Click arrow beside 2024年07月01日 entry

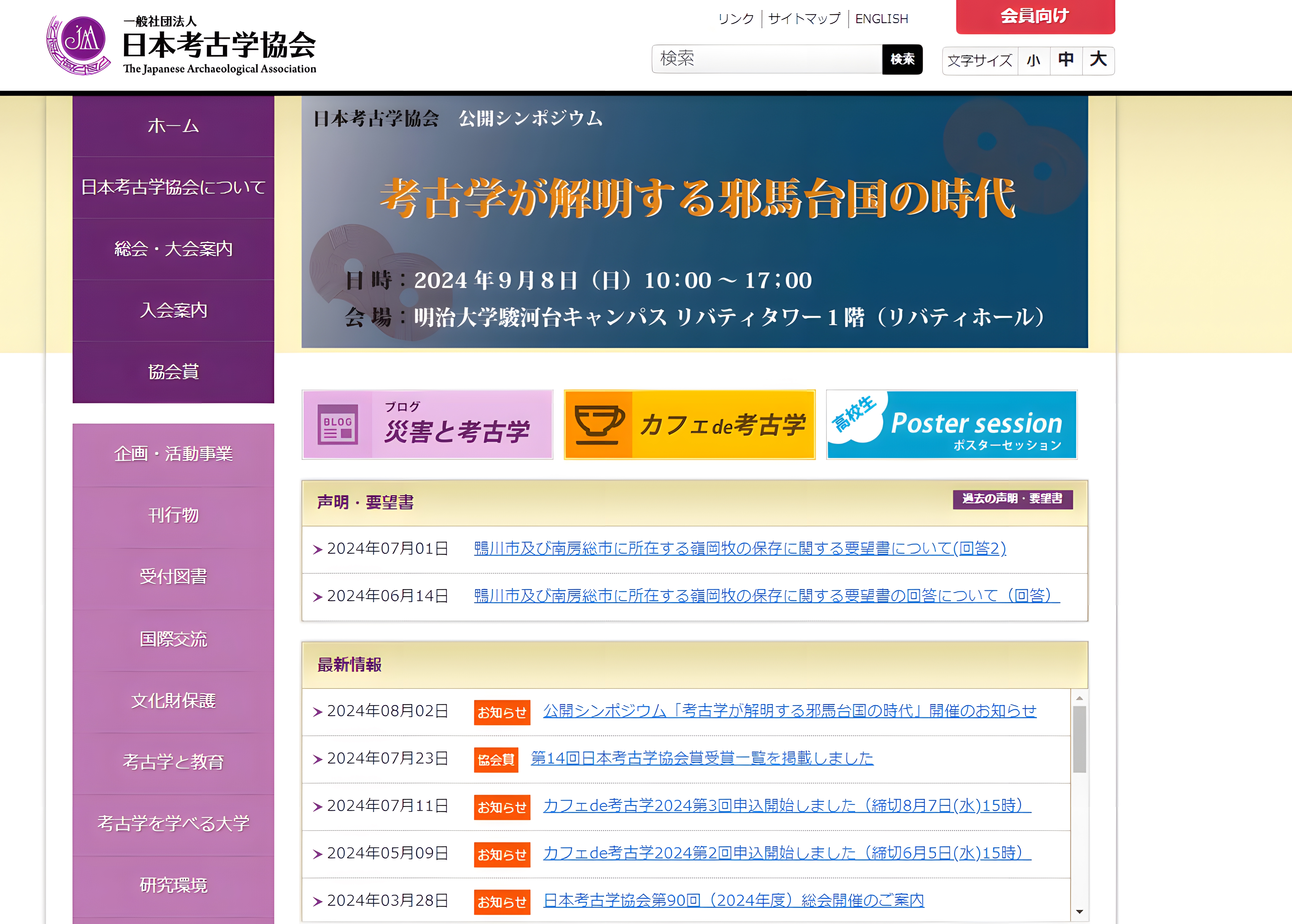pos(317,549)
